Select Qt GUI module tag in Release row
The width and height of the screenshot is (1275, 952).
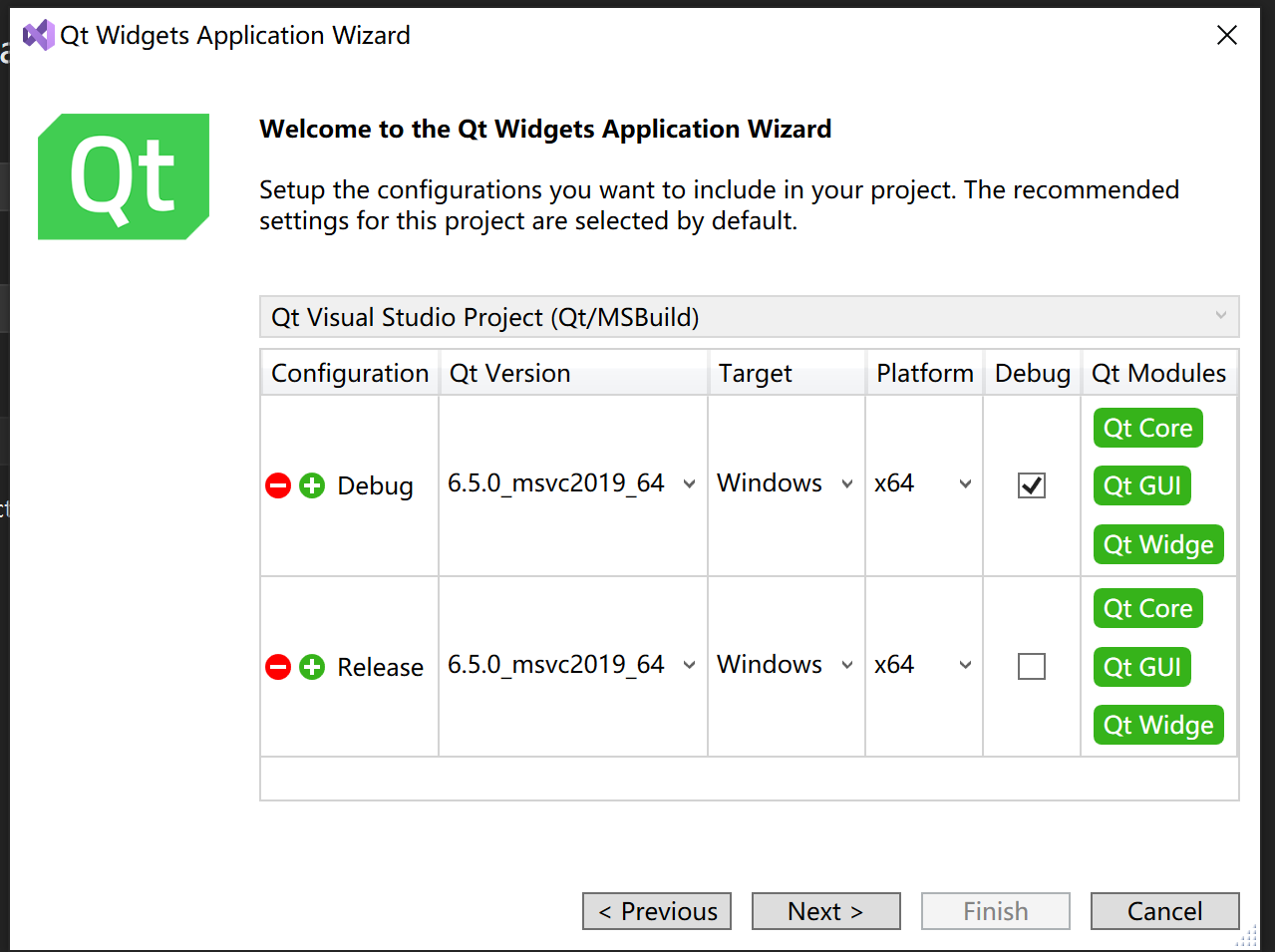[x=1141, y=667]
